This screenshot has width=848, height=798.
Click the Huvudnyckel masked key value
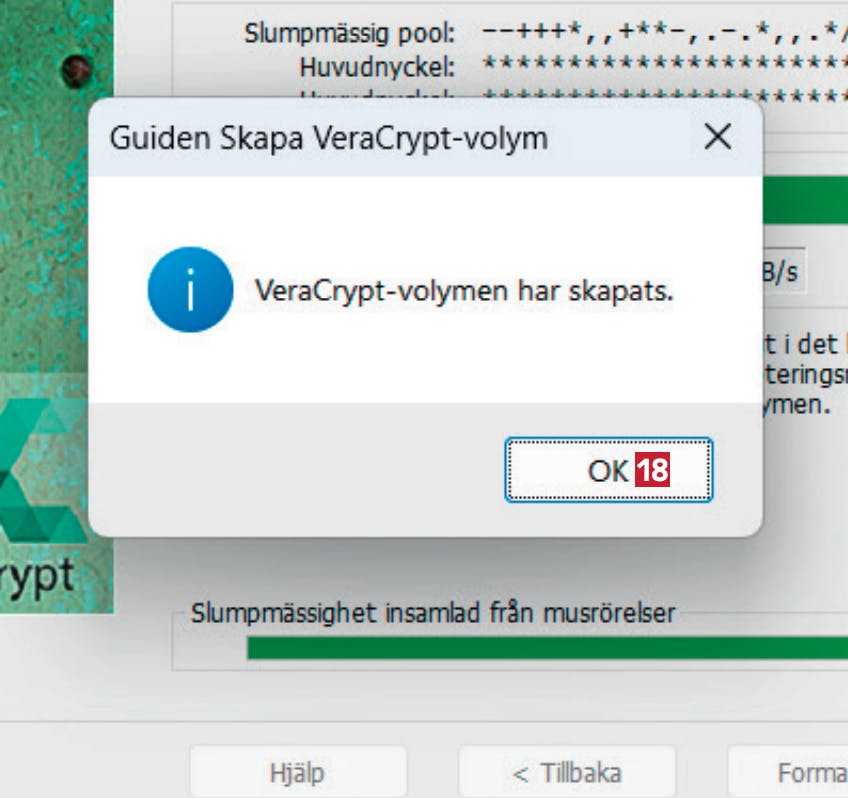(x=664, y=64)
